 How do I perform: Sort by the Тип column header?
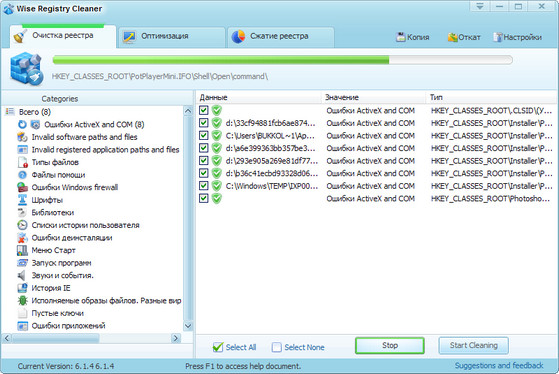tap(492, 97)
